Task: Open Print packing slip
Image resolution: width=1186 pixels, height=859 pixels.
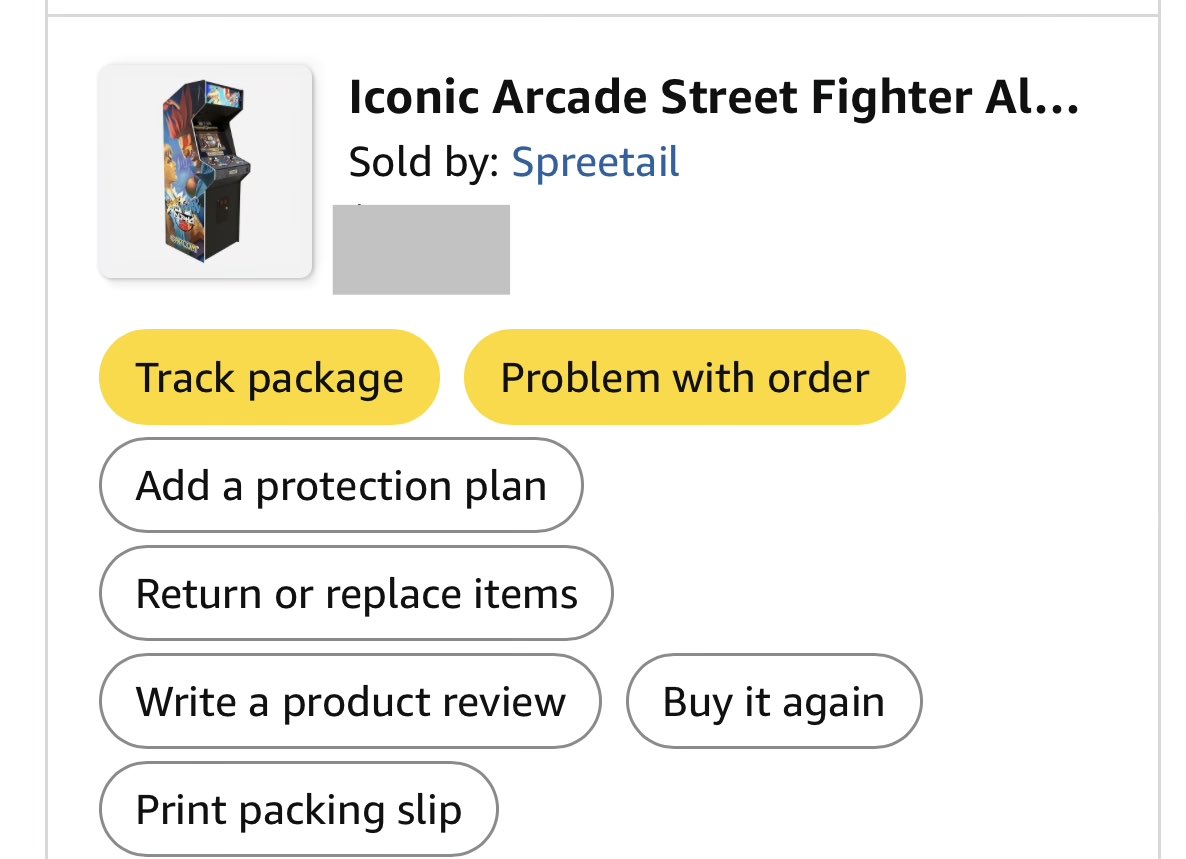Action: coord(299,810)
